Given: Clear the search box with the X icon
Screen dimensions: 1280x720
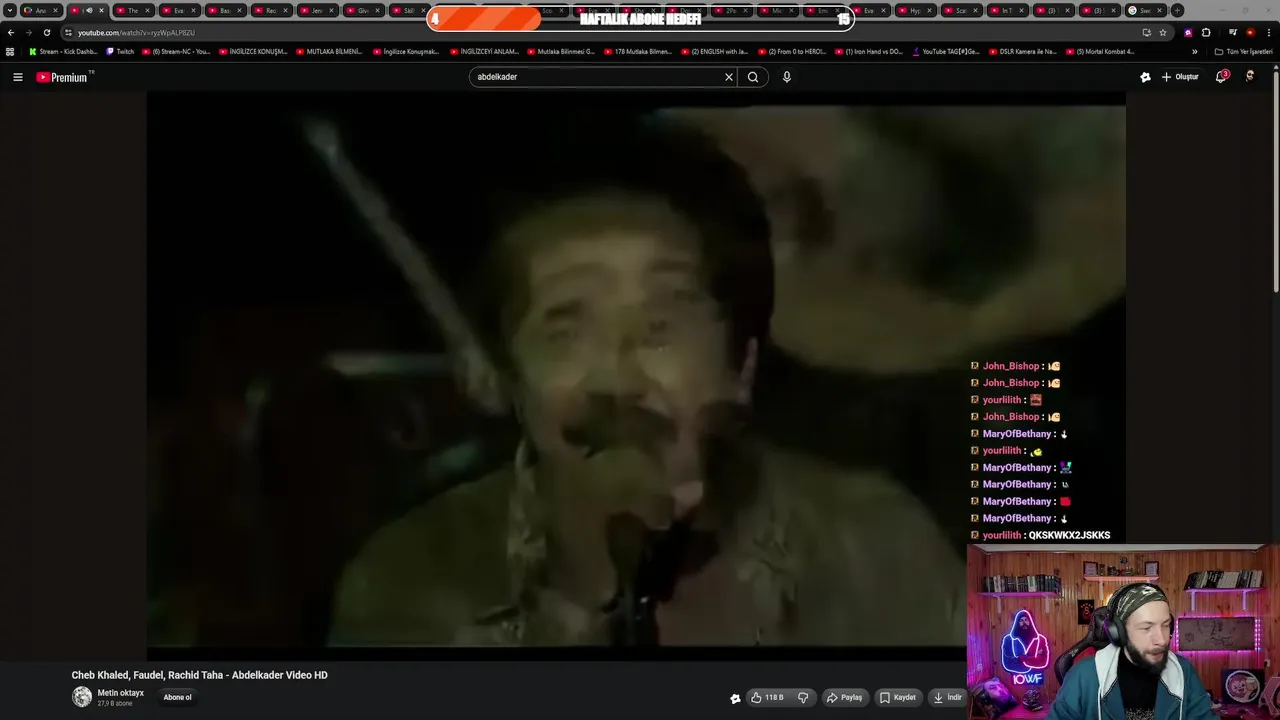Looking at the screenshot, I should point(729,77).
